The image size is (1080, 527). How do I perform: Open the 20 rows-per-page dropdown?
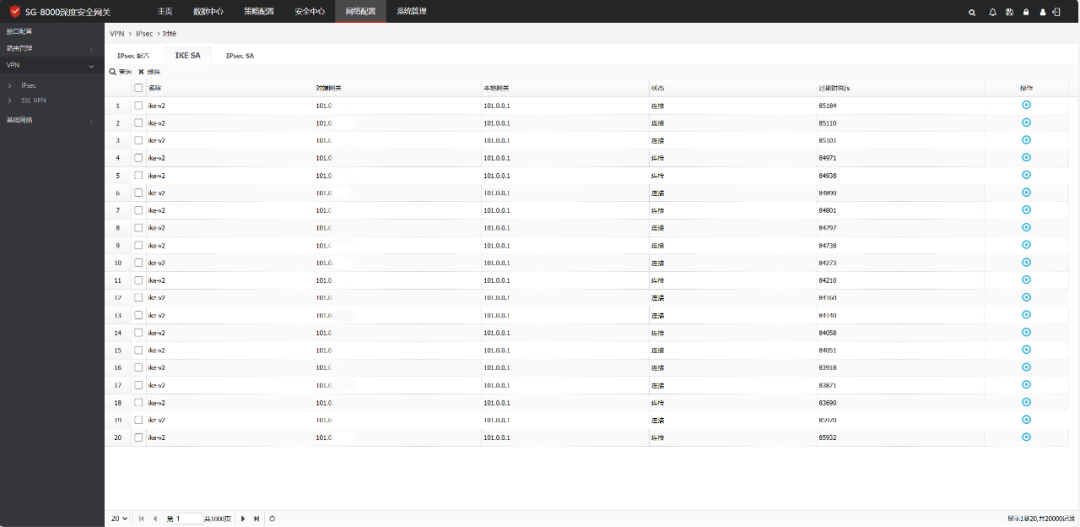point(119,518)
